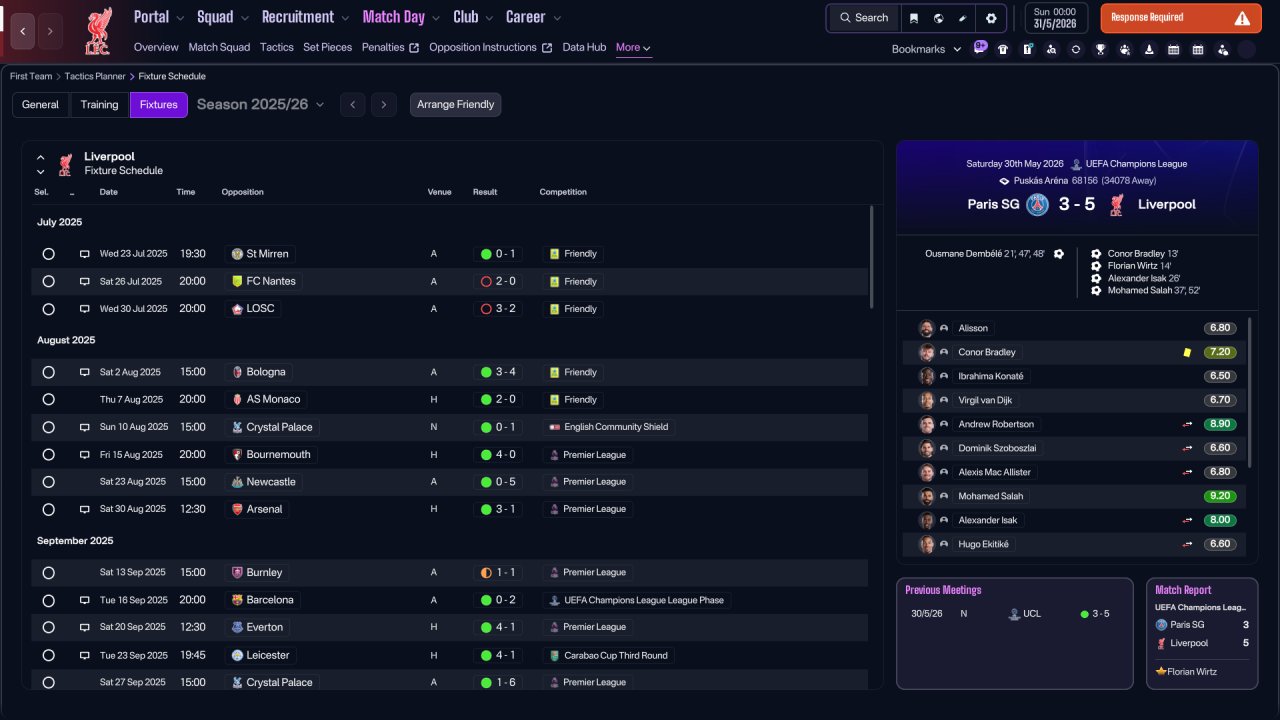The width and height of the screenshot is (1280, 720).
Task: Click the shirt squad shortcut icon
Action: click(1003, 49)
